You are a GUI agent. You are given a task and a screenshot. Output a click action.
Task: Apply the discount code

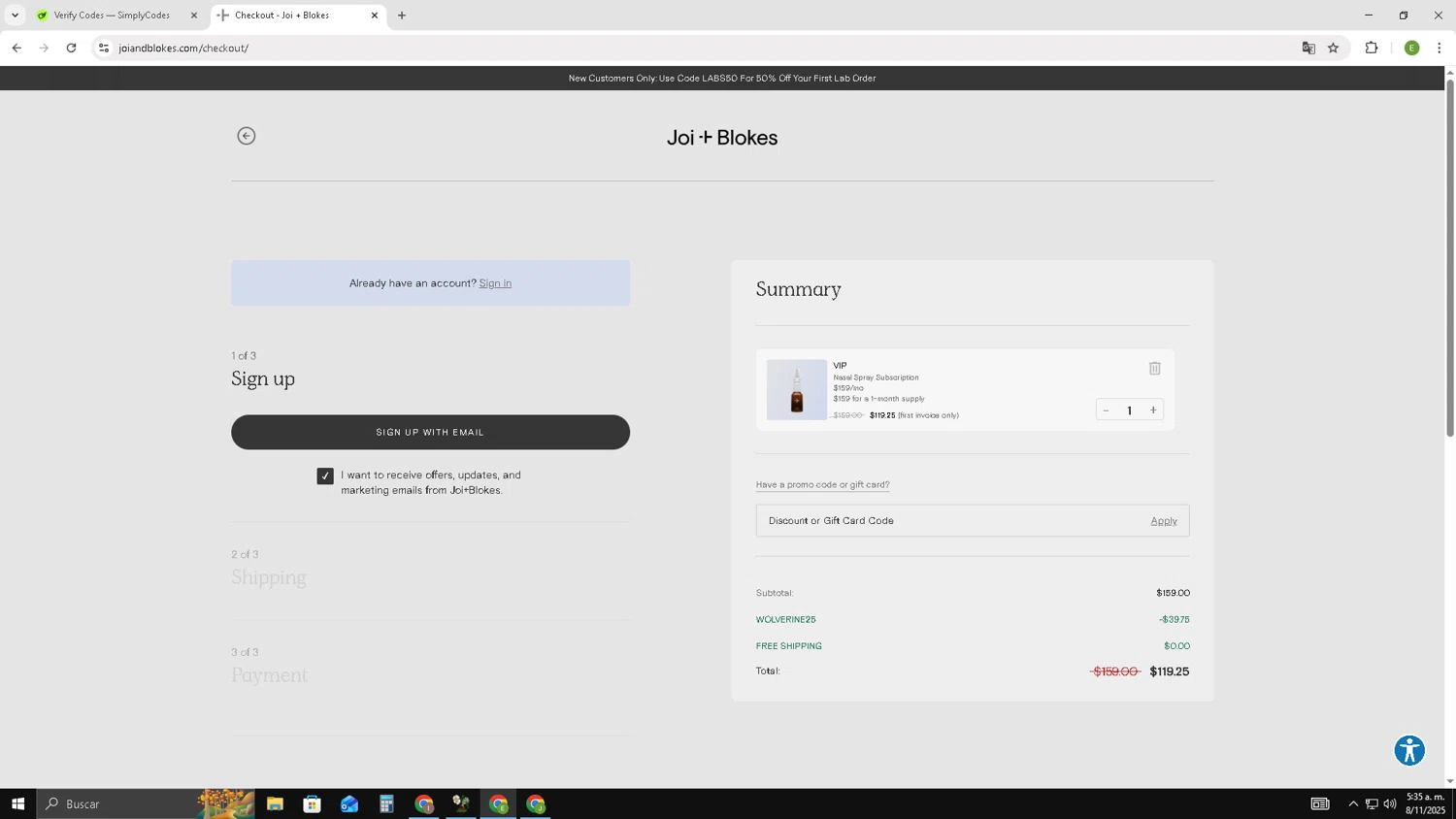[1164, 521]
